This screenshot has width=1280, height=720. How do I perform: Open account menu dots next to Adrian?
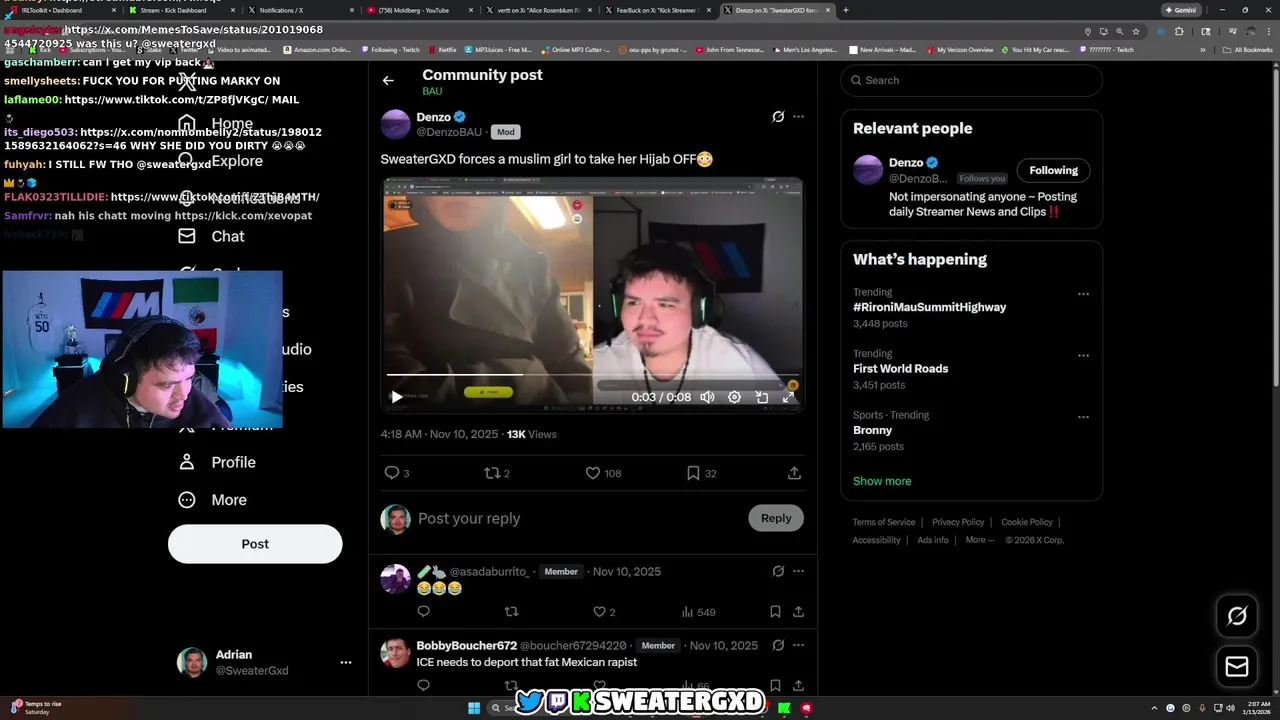[x=345, y=663]
